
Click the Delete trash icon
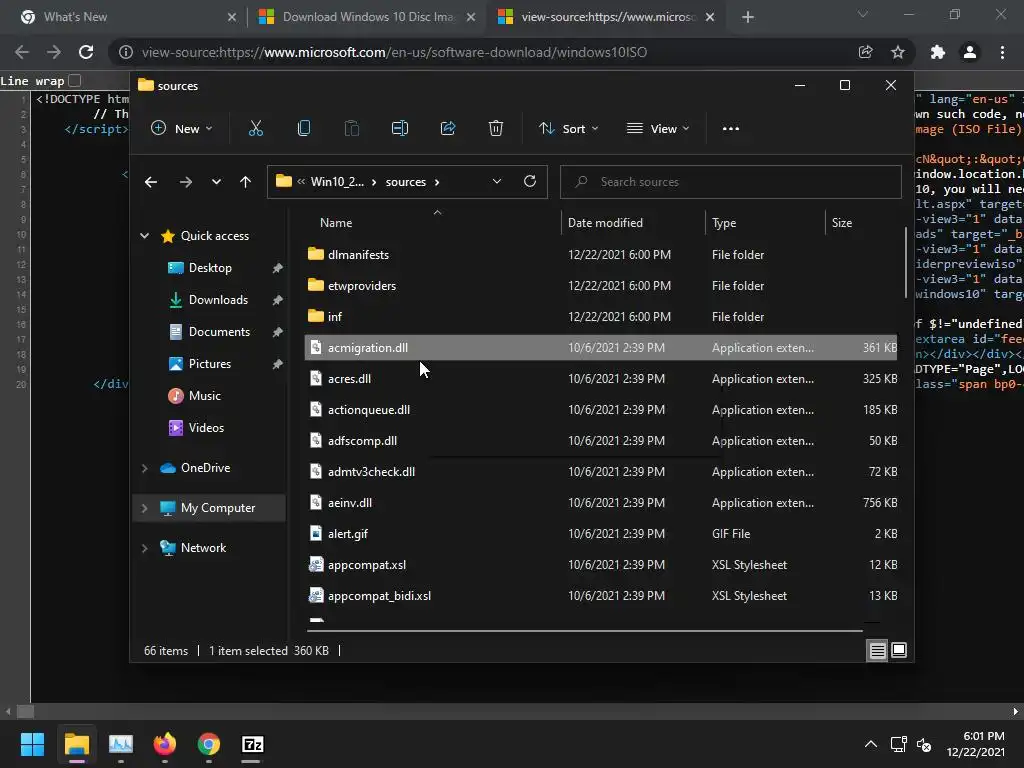(x=496, y=129)
